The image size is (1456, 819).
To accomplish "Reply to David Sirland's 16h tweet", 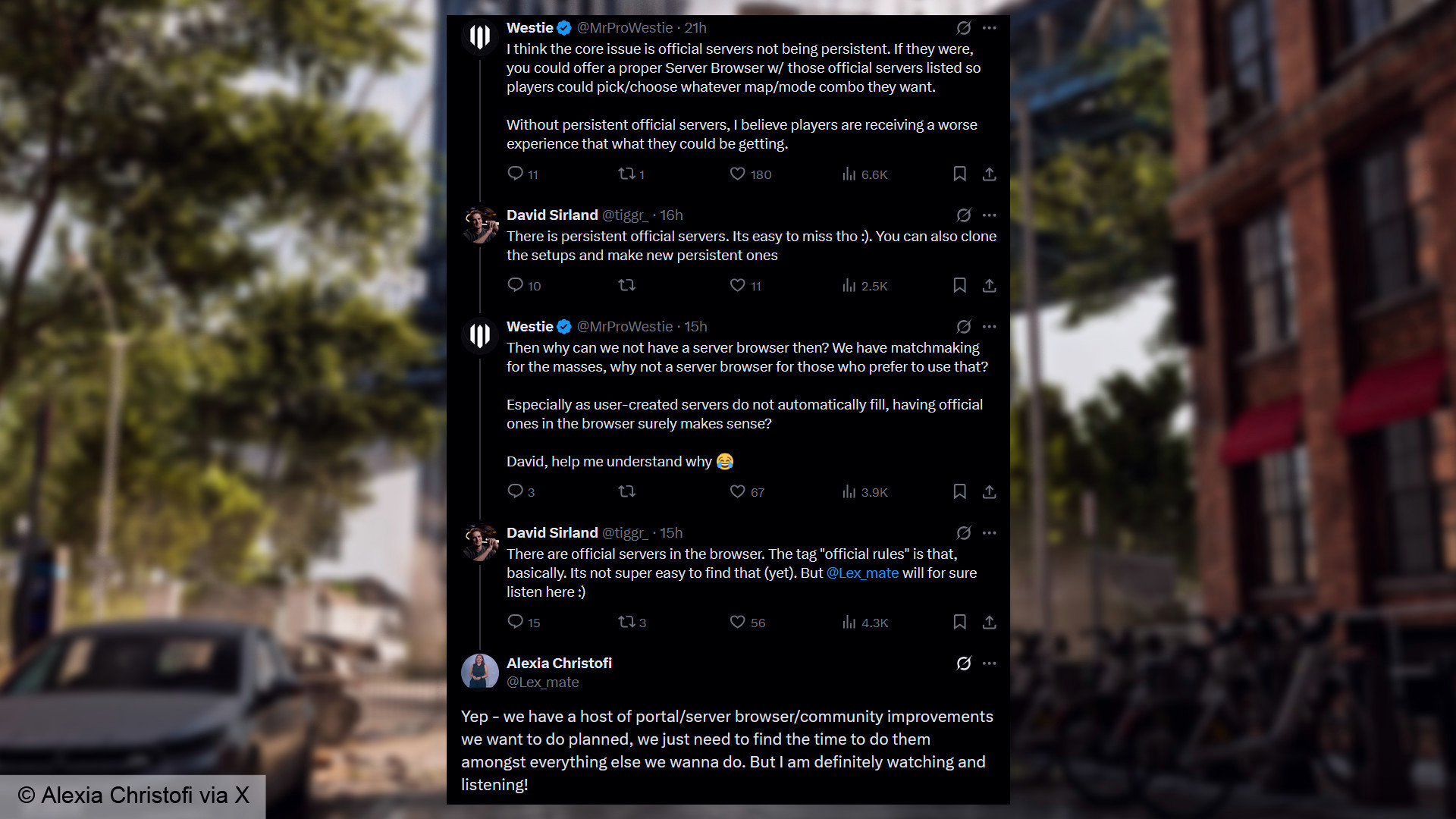I will 515,285.
